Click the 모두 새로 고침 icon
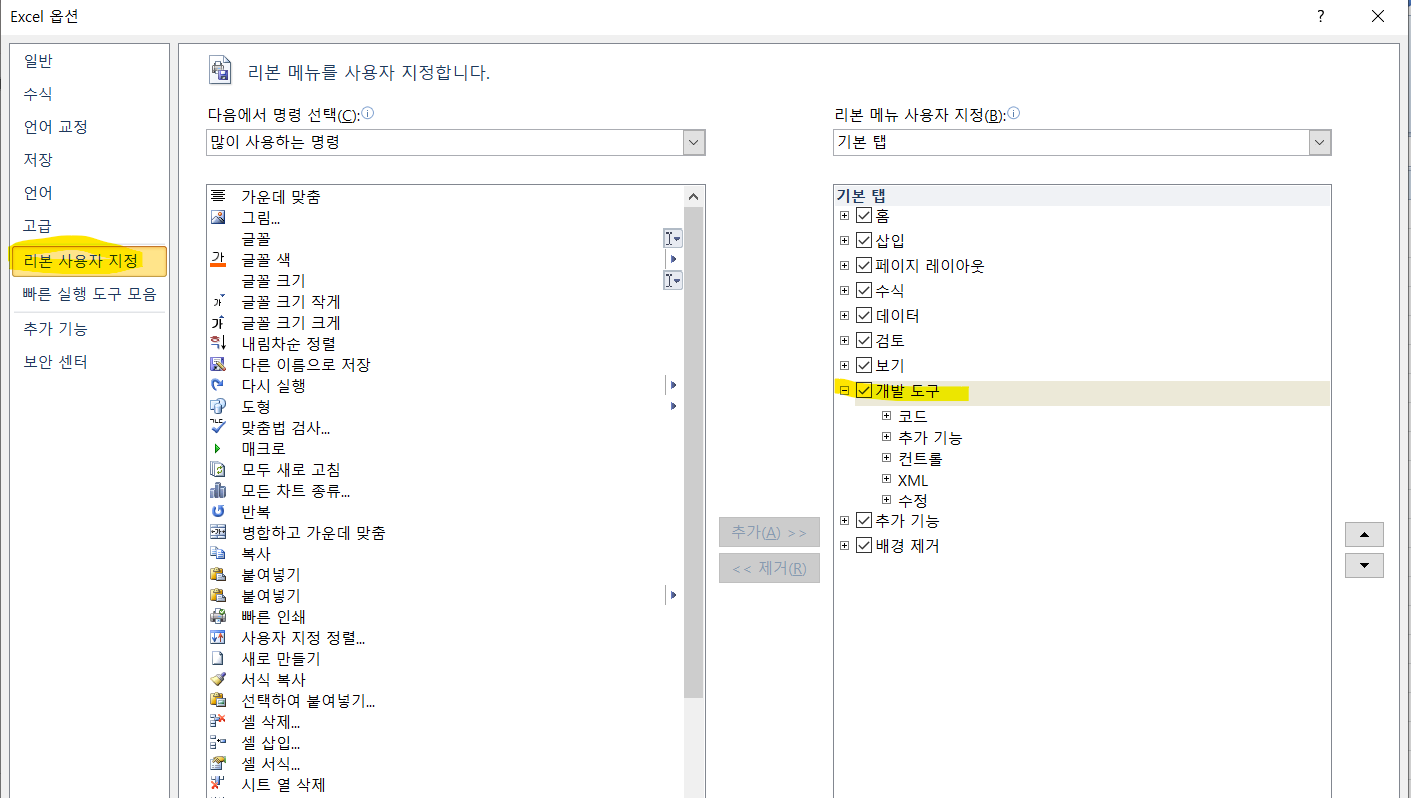This screenshot has width=1411, height=798. click(218, 469)
